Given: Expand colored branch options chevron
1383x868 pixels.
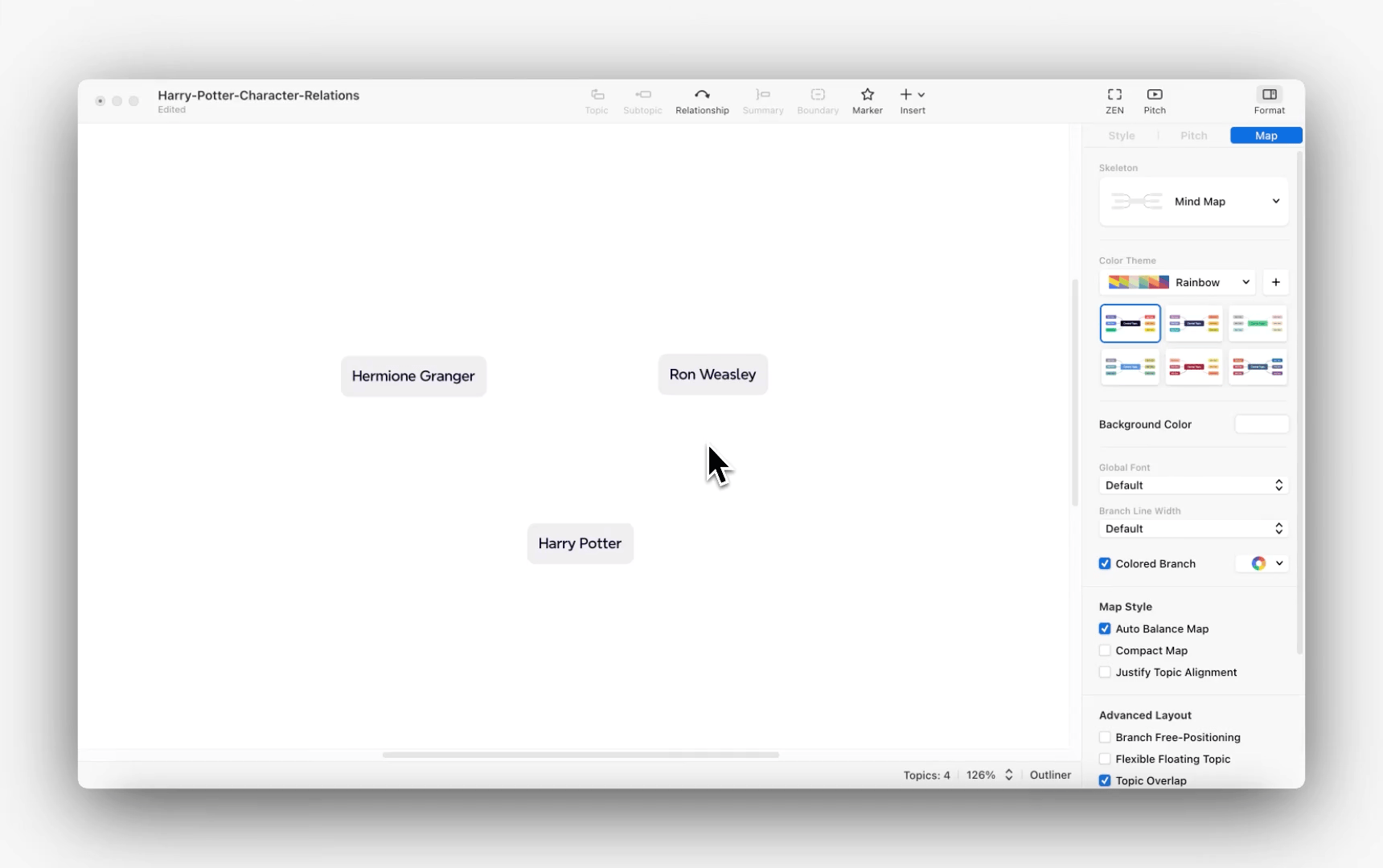Looking at the screenshot, I should point(1279,563).
